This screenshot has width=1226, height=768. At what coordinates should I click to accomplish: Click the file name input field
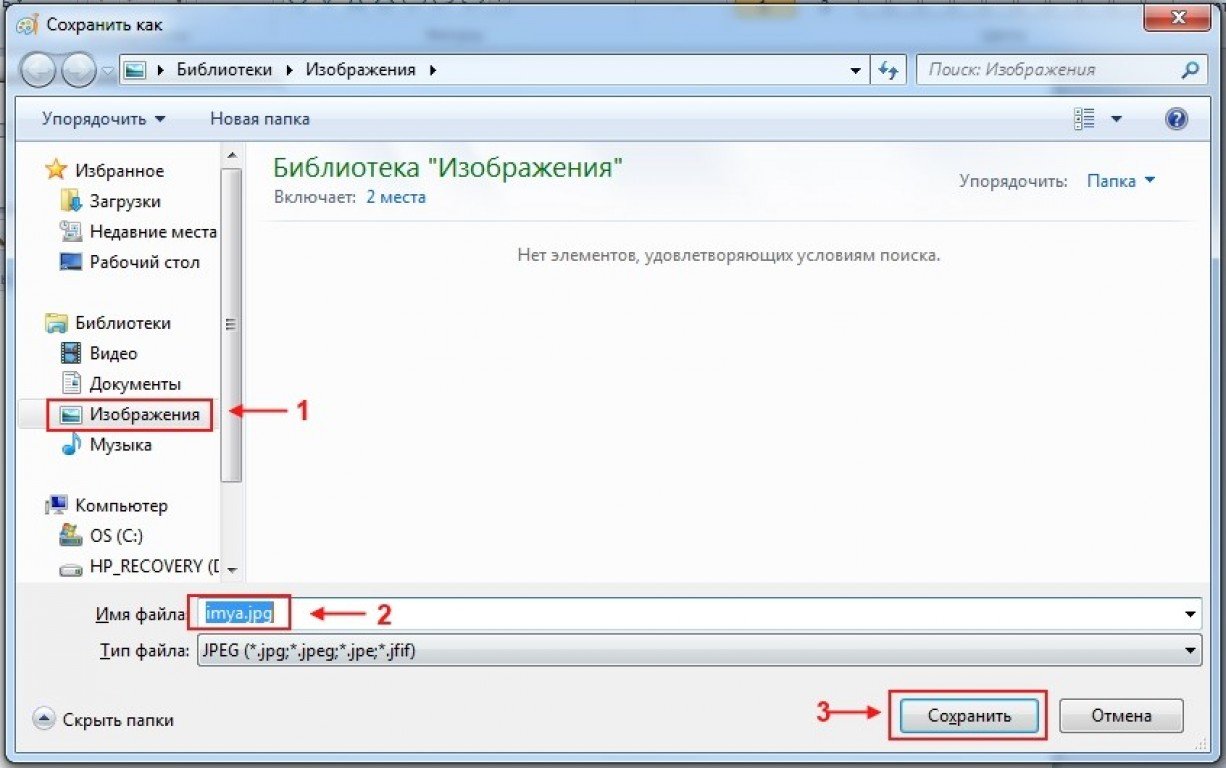click(x=700, y=613)
